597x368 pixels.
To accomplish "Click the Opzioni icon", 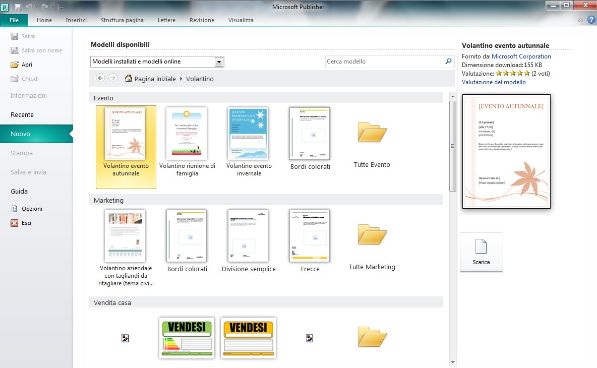I will click(x=14, y=209).
